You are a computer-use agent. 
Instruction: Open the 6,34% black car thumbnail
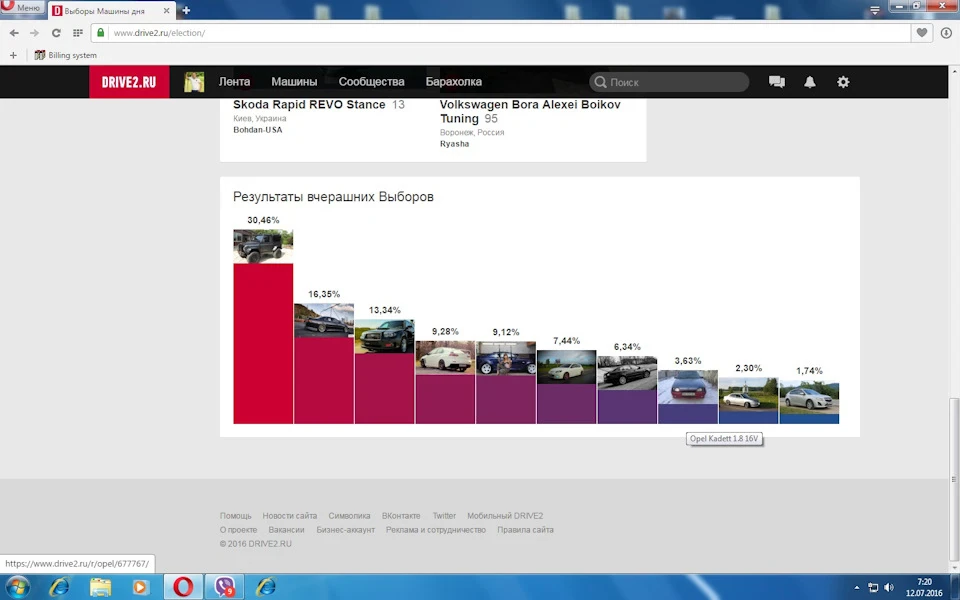(627, 373)
